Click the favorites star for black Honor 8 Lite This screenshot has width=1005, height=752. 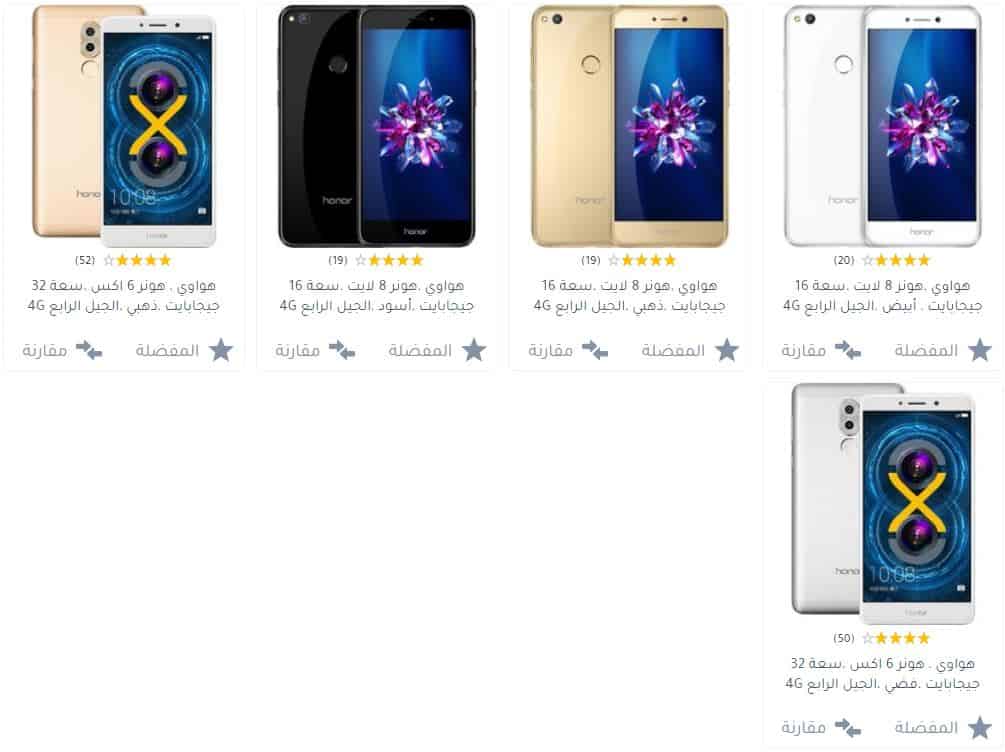(x=474, y=350)
